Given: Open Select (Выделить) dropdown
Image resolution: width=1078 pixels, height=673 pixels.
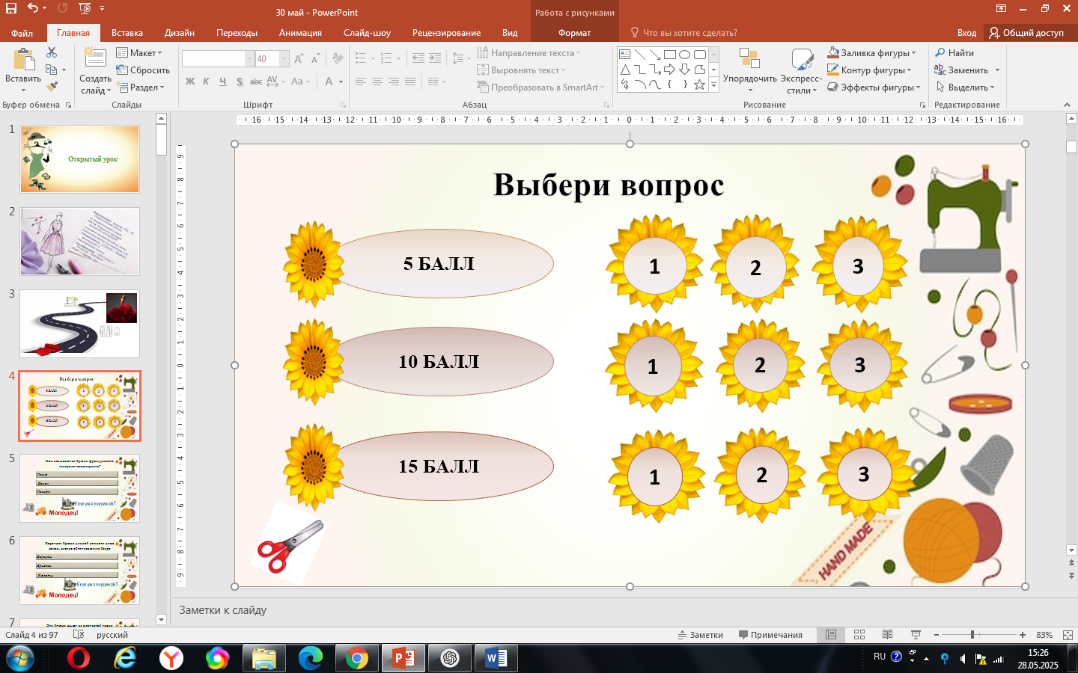Looking at the screenshot, I should click(x=965, y=87).
